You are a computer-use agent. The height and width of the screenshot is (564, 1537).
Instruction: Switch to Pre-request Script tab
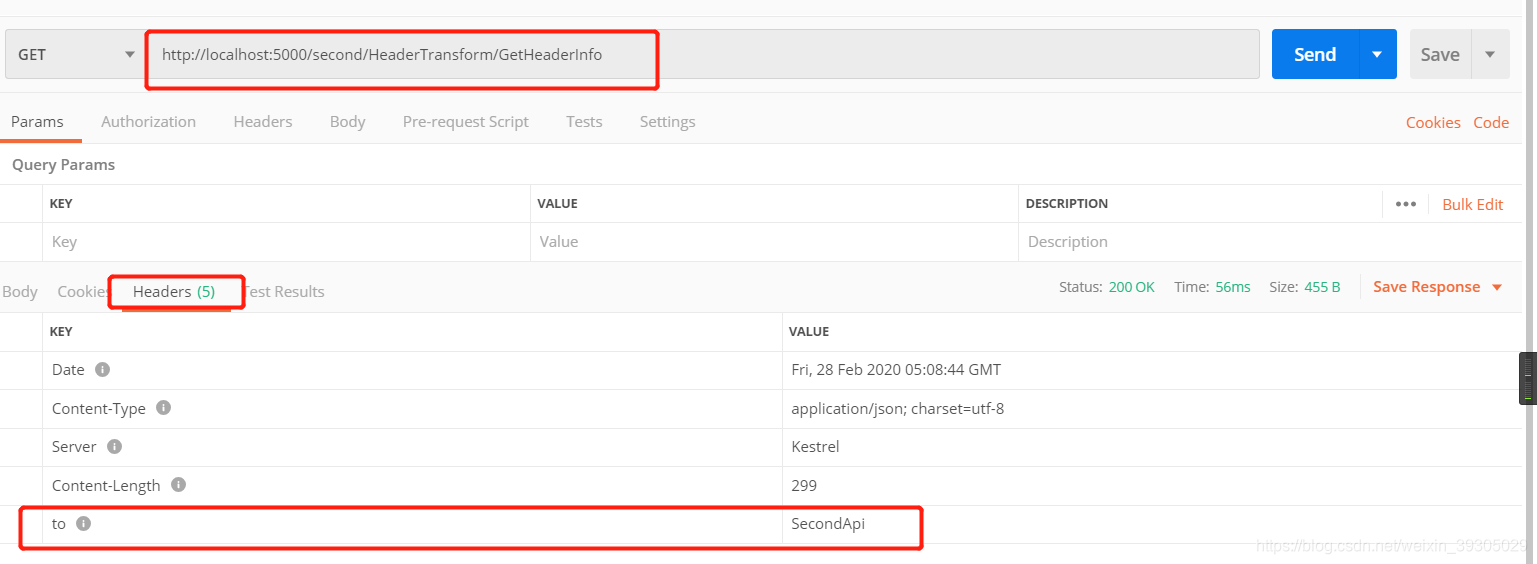465,122
